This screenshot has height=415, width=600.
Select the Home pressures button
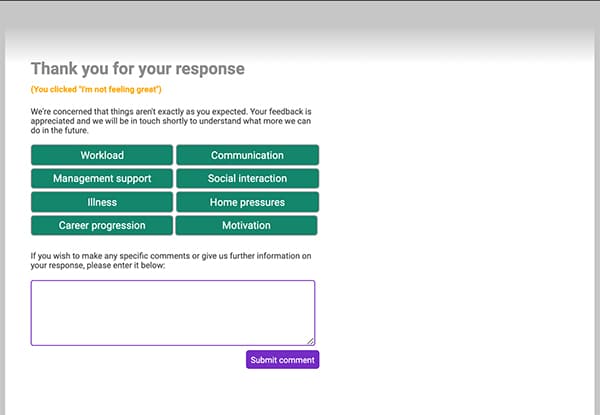[247, 202]
